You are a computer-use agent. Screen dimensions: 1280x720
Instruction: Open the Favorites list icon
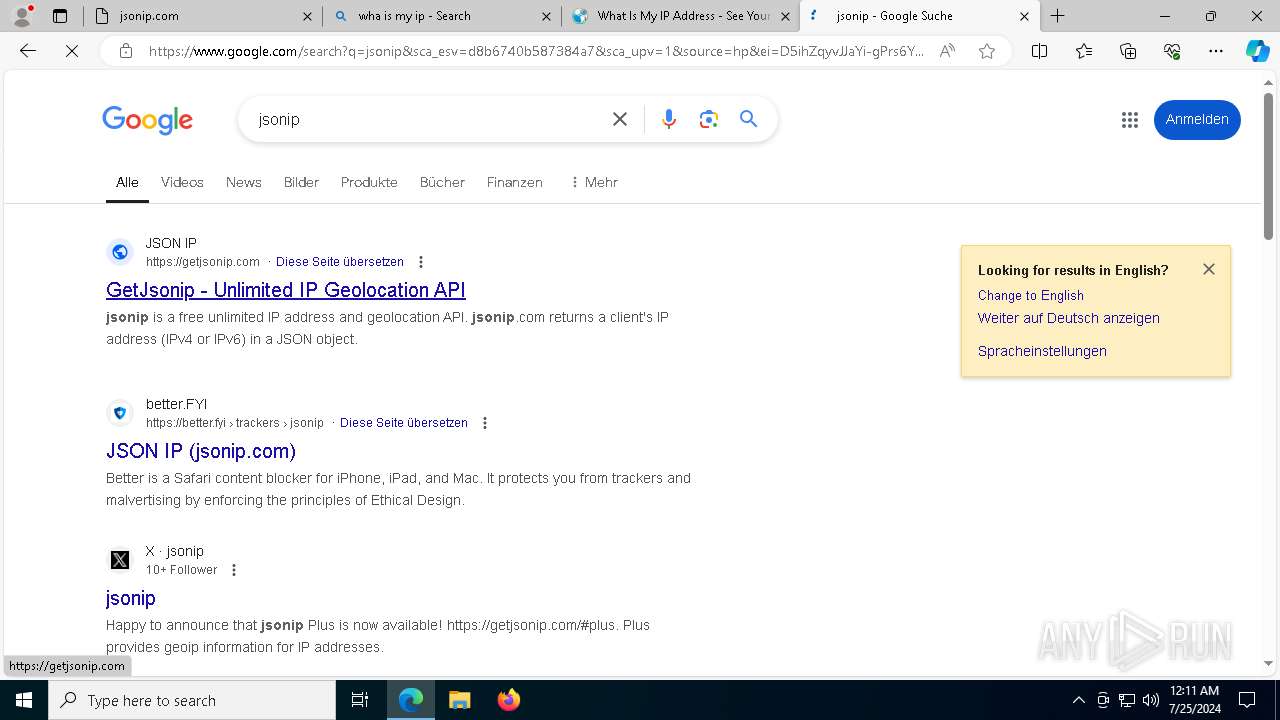pos(1084,51)
